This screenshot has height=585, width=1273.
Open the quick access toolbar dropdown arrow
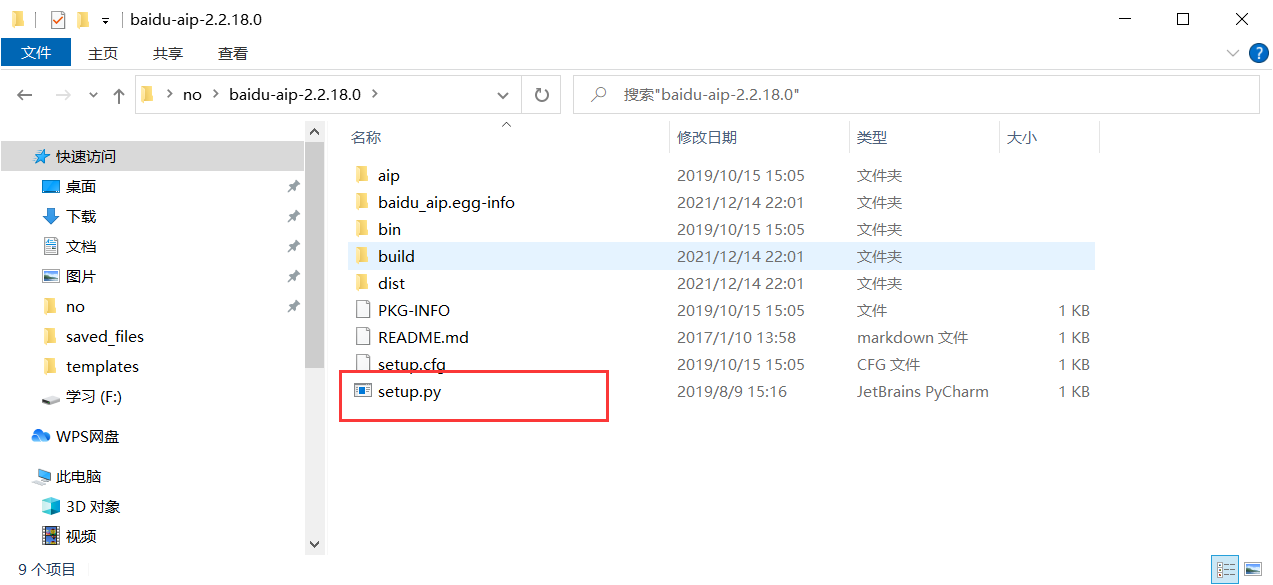[x=105, y=20]
